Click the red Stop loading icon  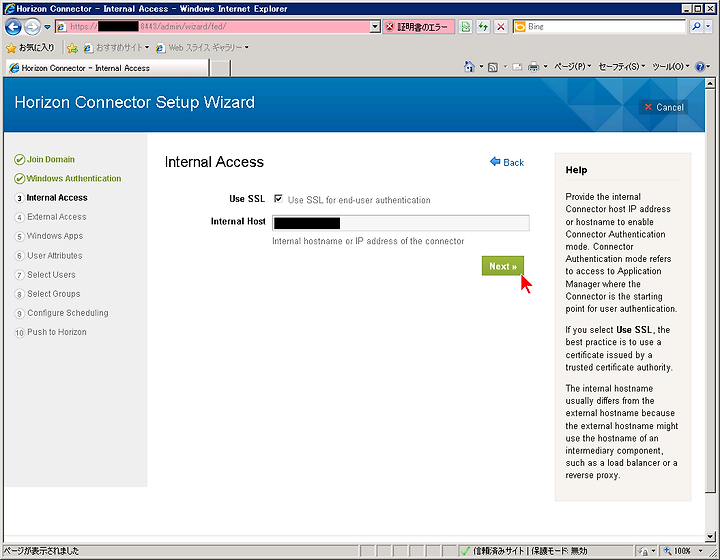tap(501, 27)
